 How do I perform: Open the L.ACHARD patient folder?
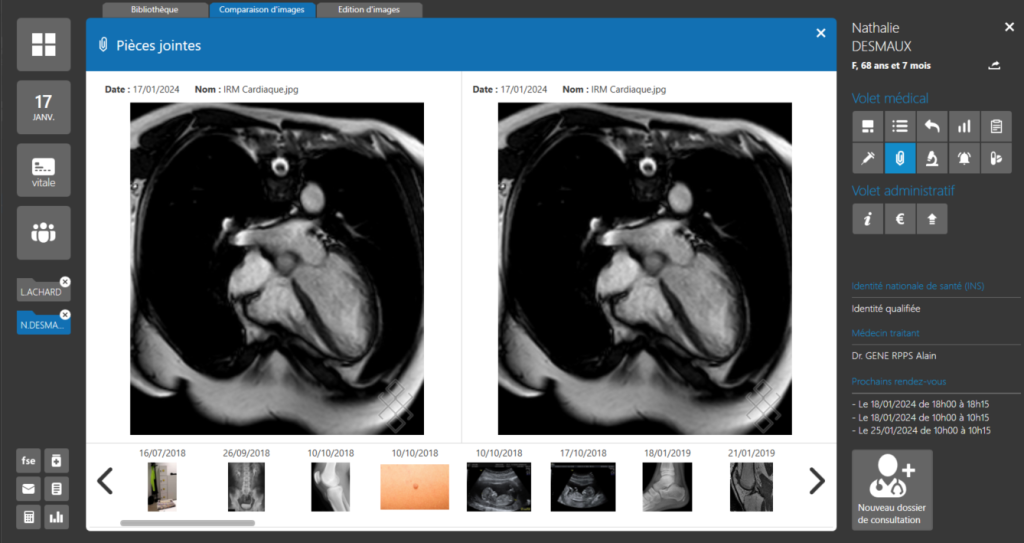42,292
